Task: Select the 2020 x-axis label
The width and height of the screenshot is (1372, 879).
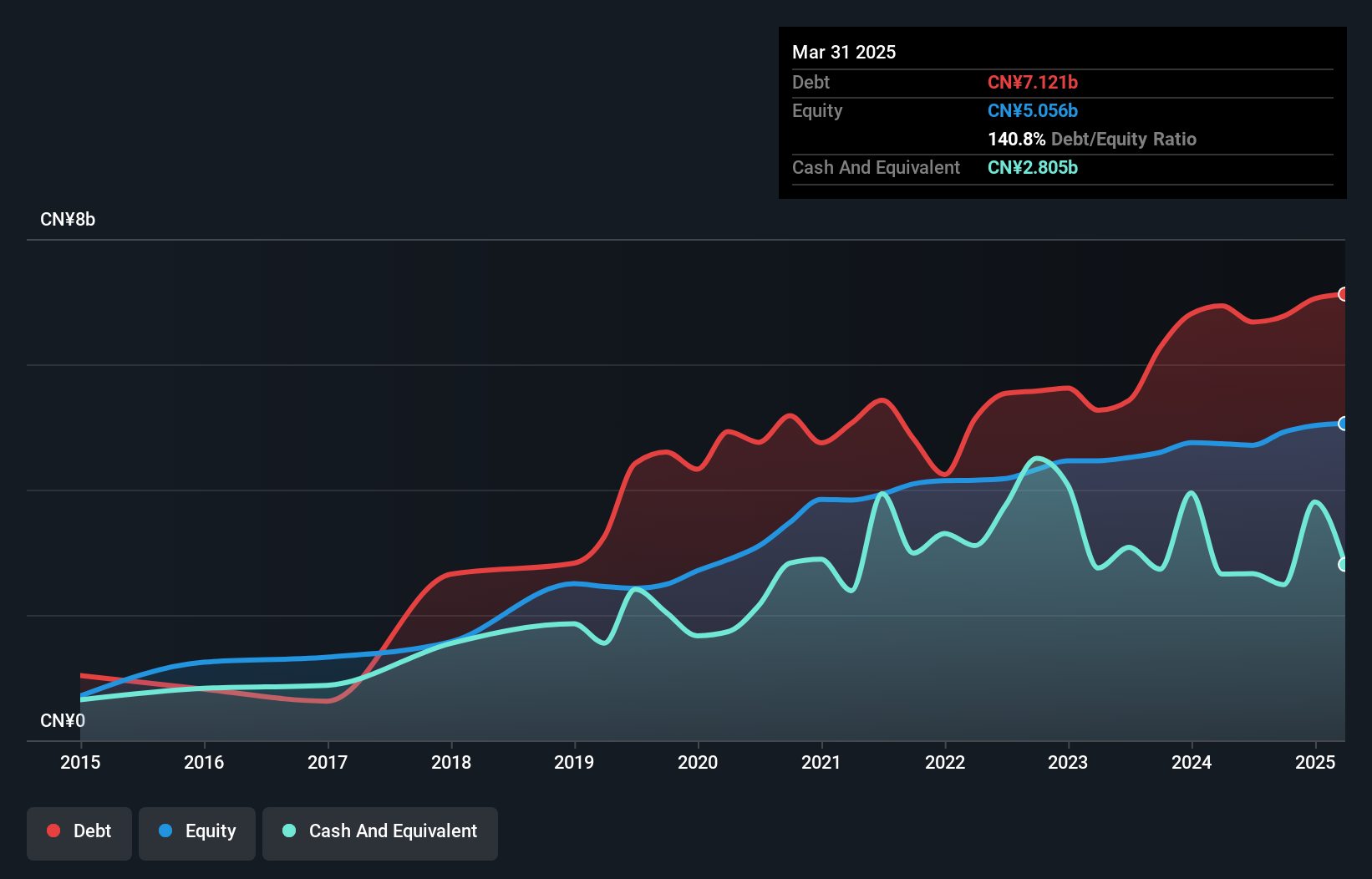Action: pos(698,762)
